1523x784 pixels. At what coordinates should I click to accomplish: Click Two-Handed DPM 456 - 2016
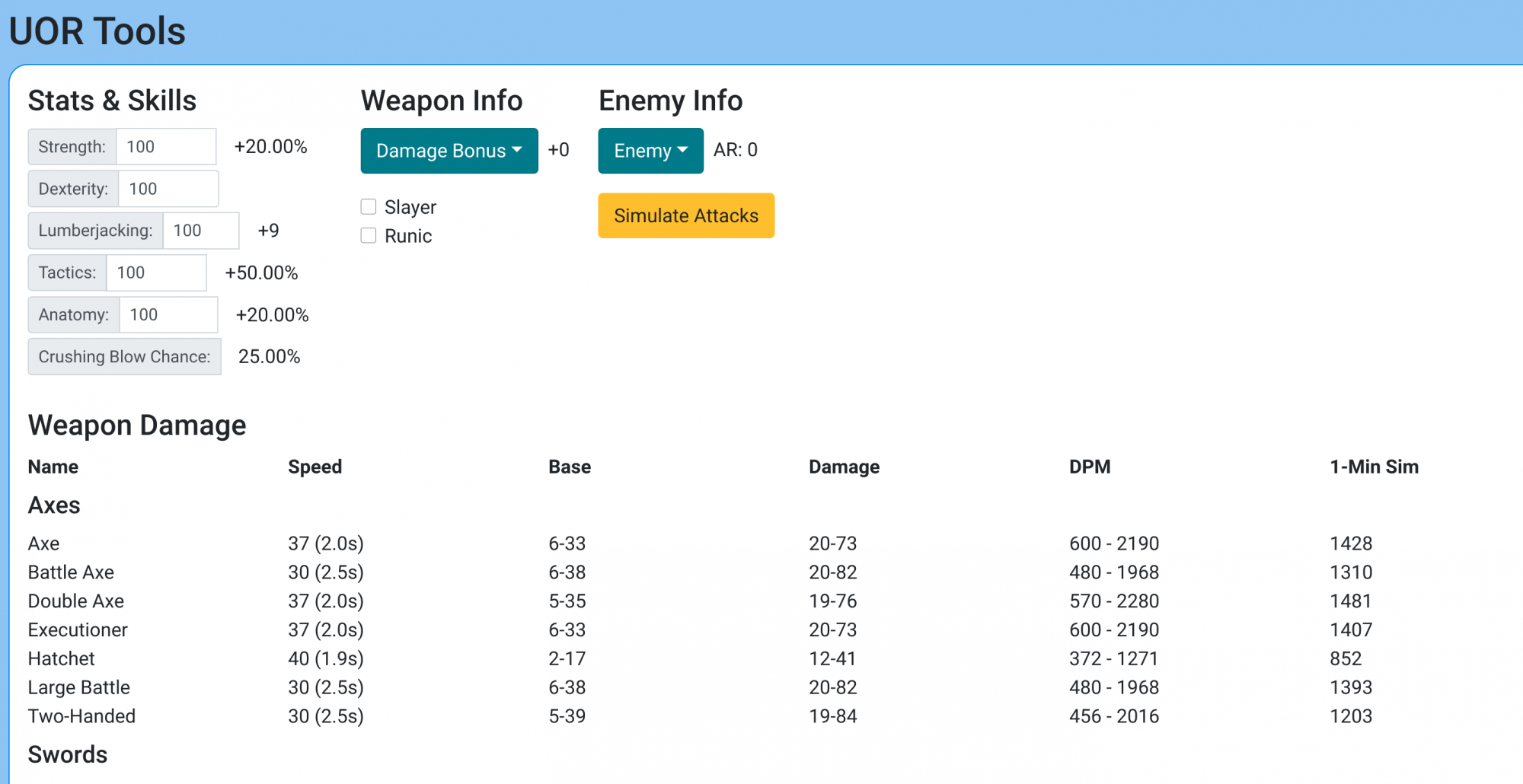pyautogui.click(x=1114, y=716)
